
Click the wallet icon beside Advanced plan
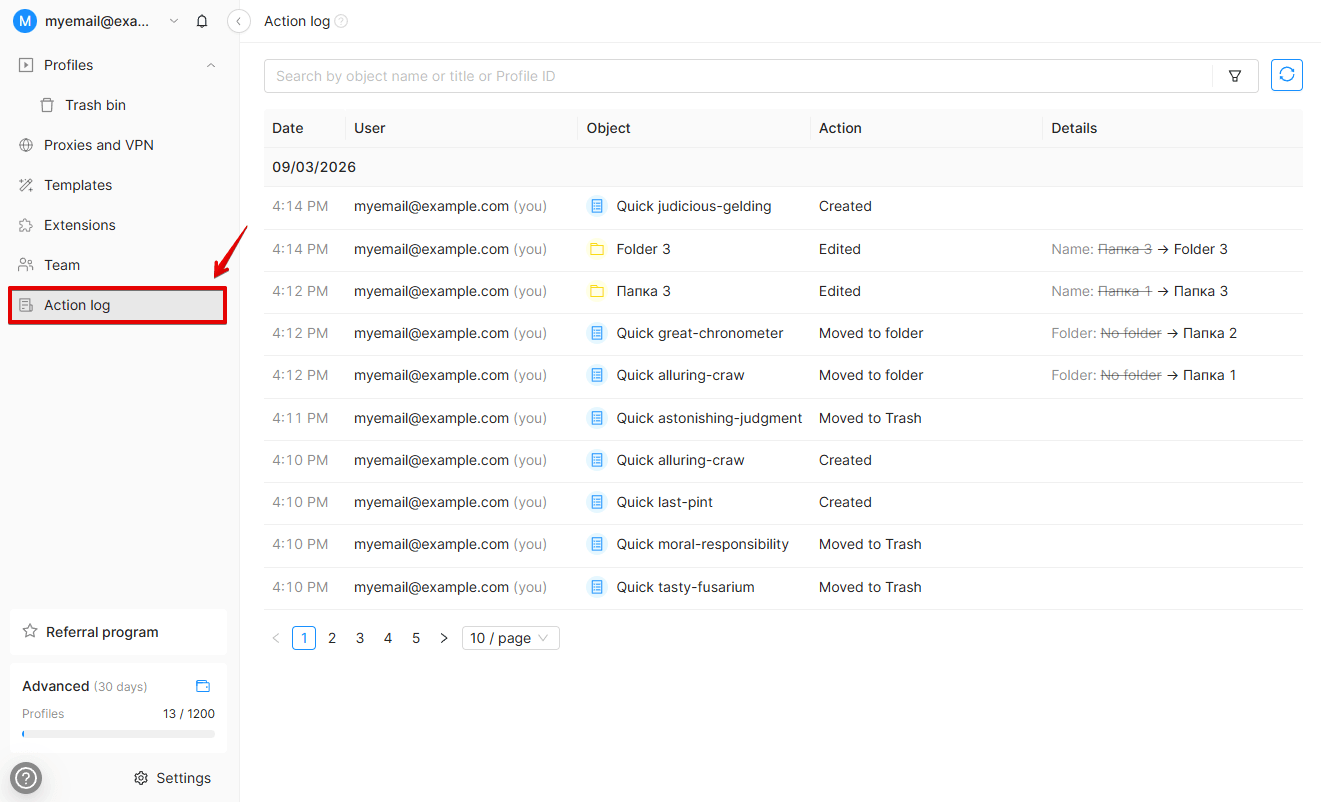tap(203, 686)
